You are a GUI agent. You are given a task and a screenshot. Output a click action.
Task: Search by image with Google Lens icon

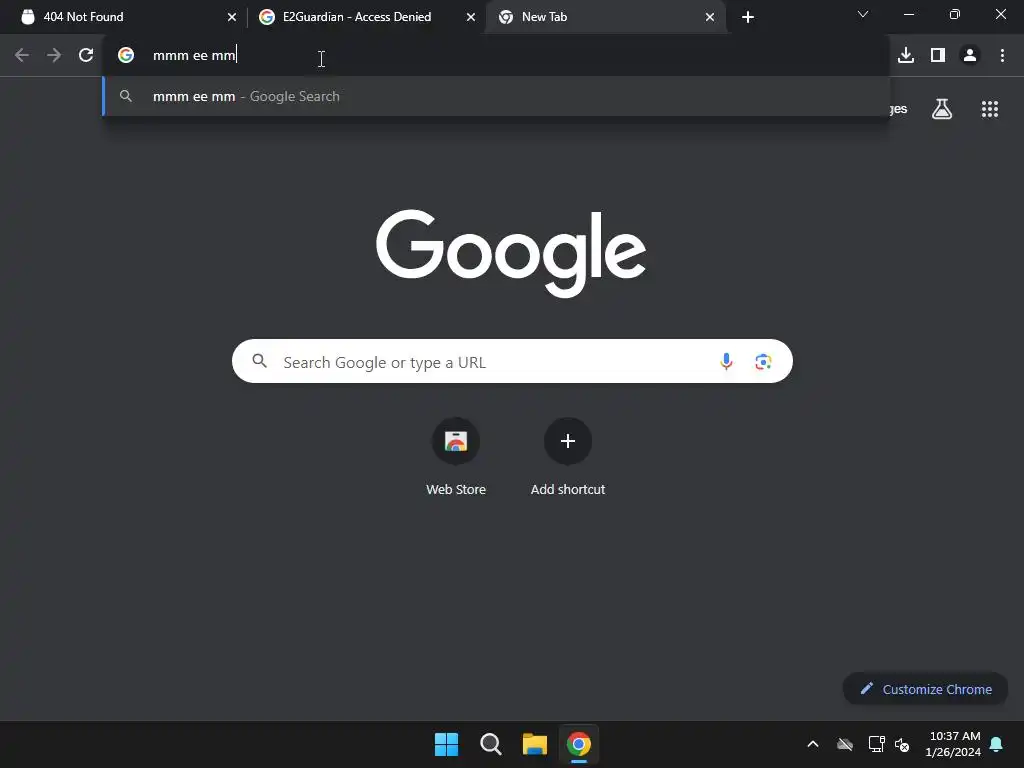pyautogui.click(x=763, y=361)
